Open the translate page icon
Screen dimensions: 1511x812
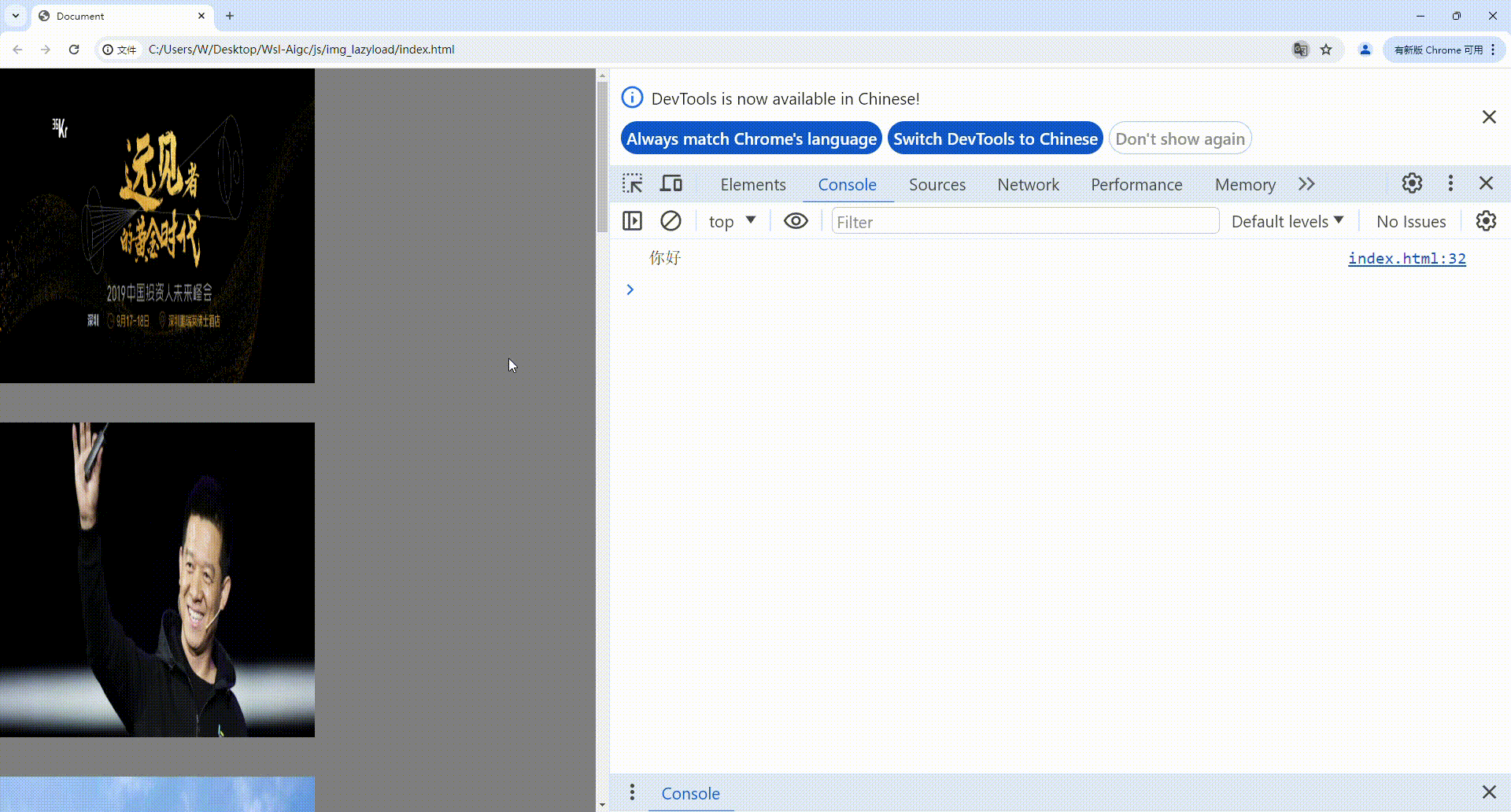[1300, 50]
